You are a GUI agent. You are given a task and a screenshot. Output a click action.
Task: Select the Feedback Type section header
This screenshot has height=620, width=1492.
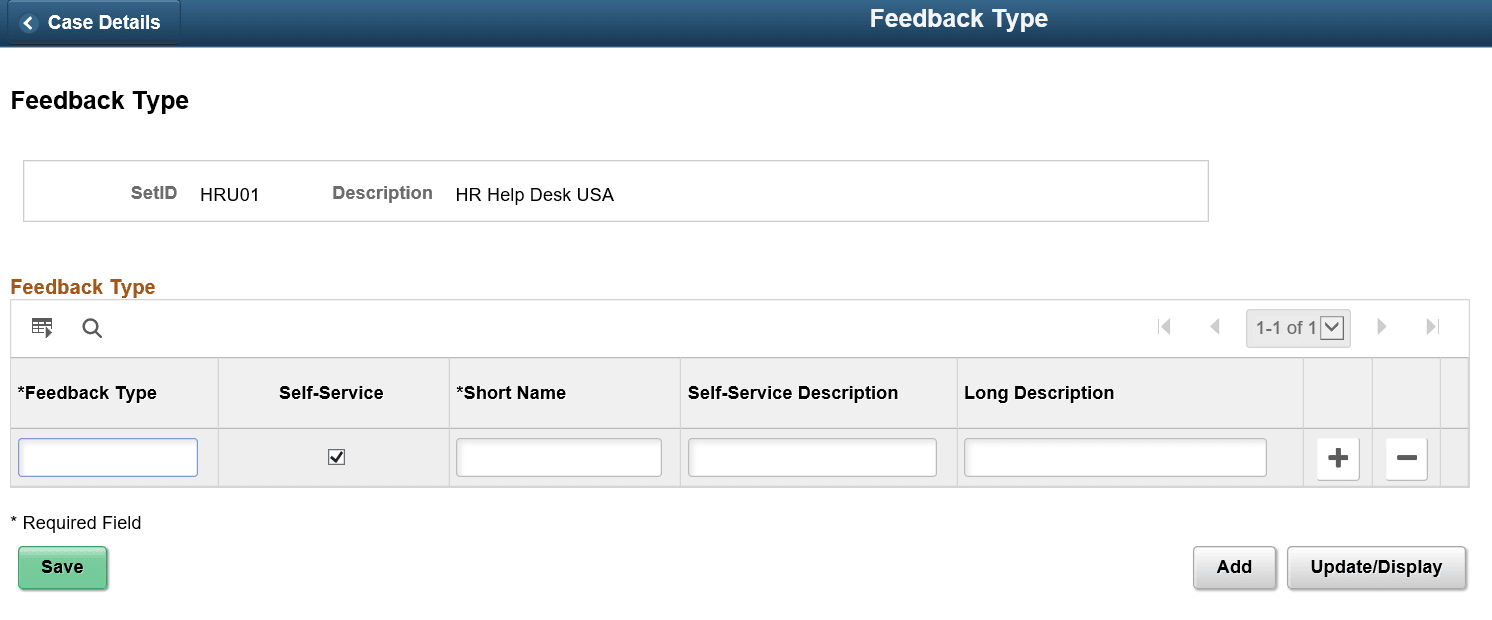[x=83, y=287]
